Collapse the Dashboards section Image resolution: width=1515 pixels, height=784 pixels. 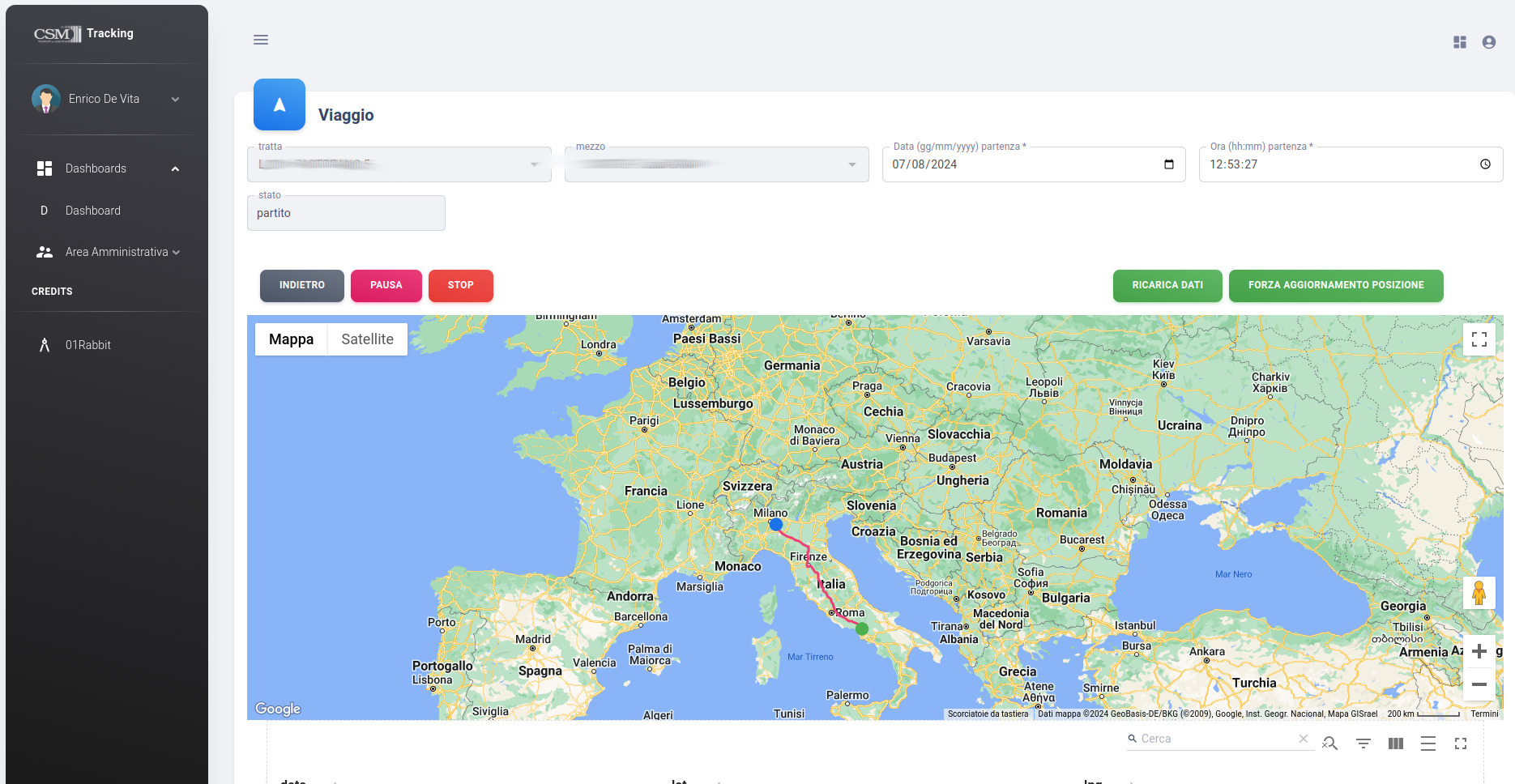tap(175, 168)
